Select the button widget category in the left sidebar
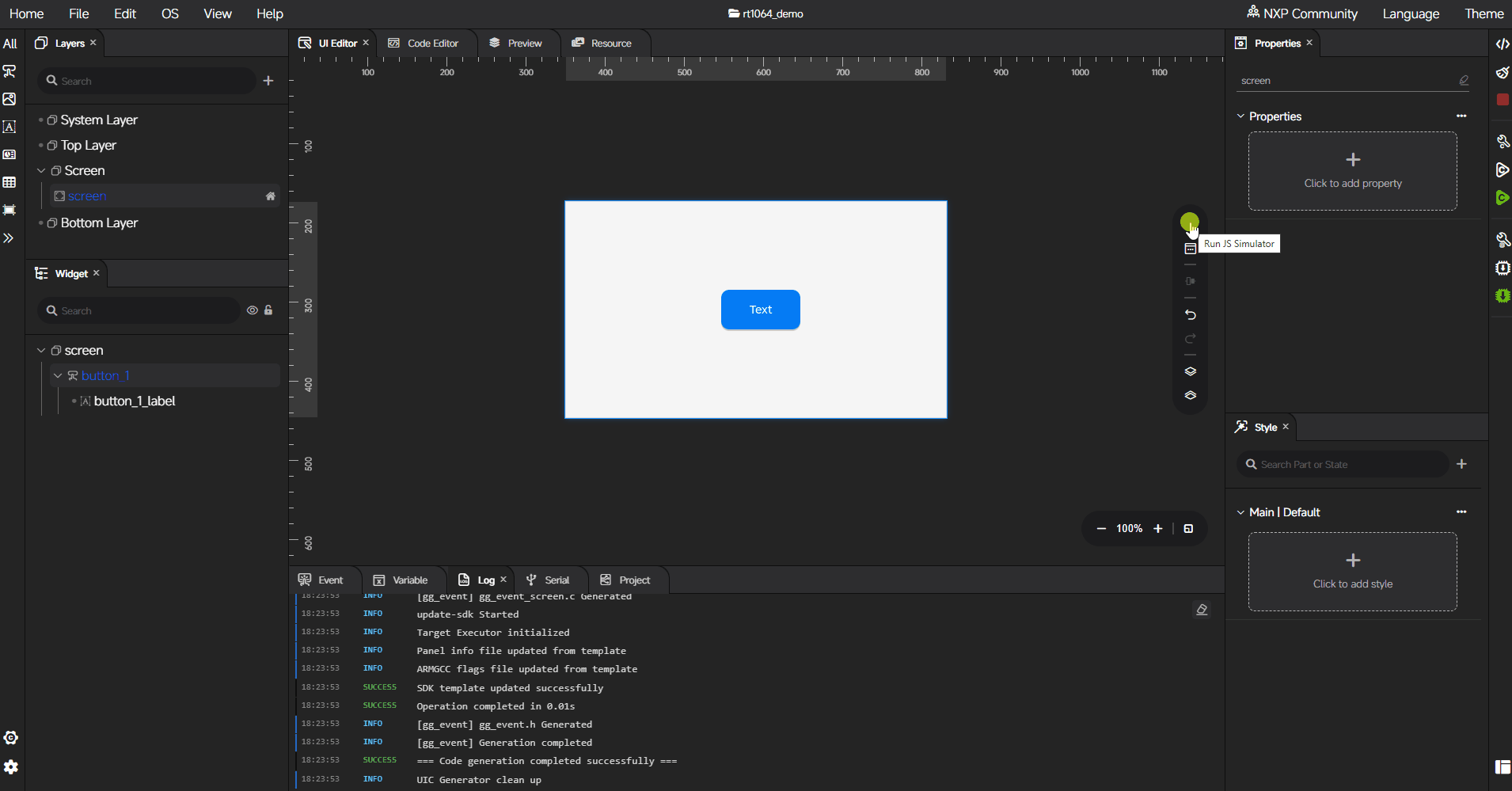1512x791 pixels. [x=9, y=71]
